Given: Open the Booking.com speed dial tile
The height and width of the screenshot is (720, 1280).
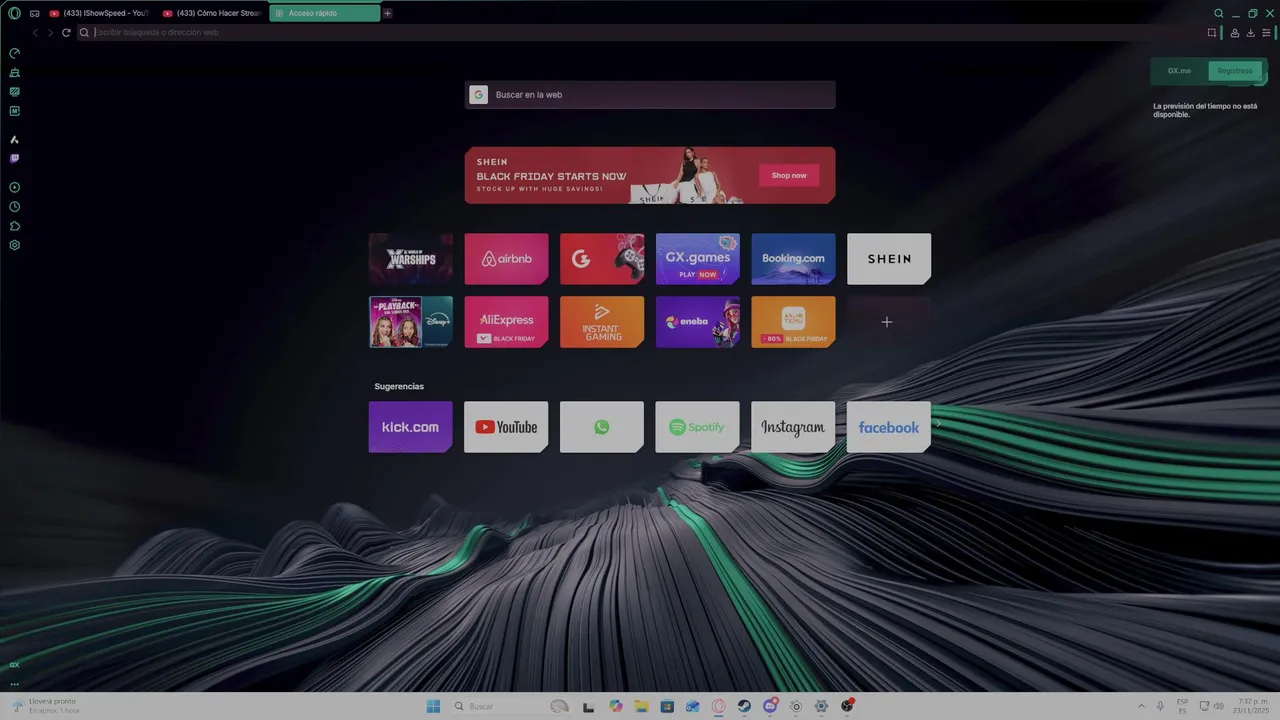Looking at the screenshot, I should (793, 259).
